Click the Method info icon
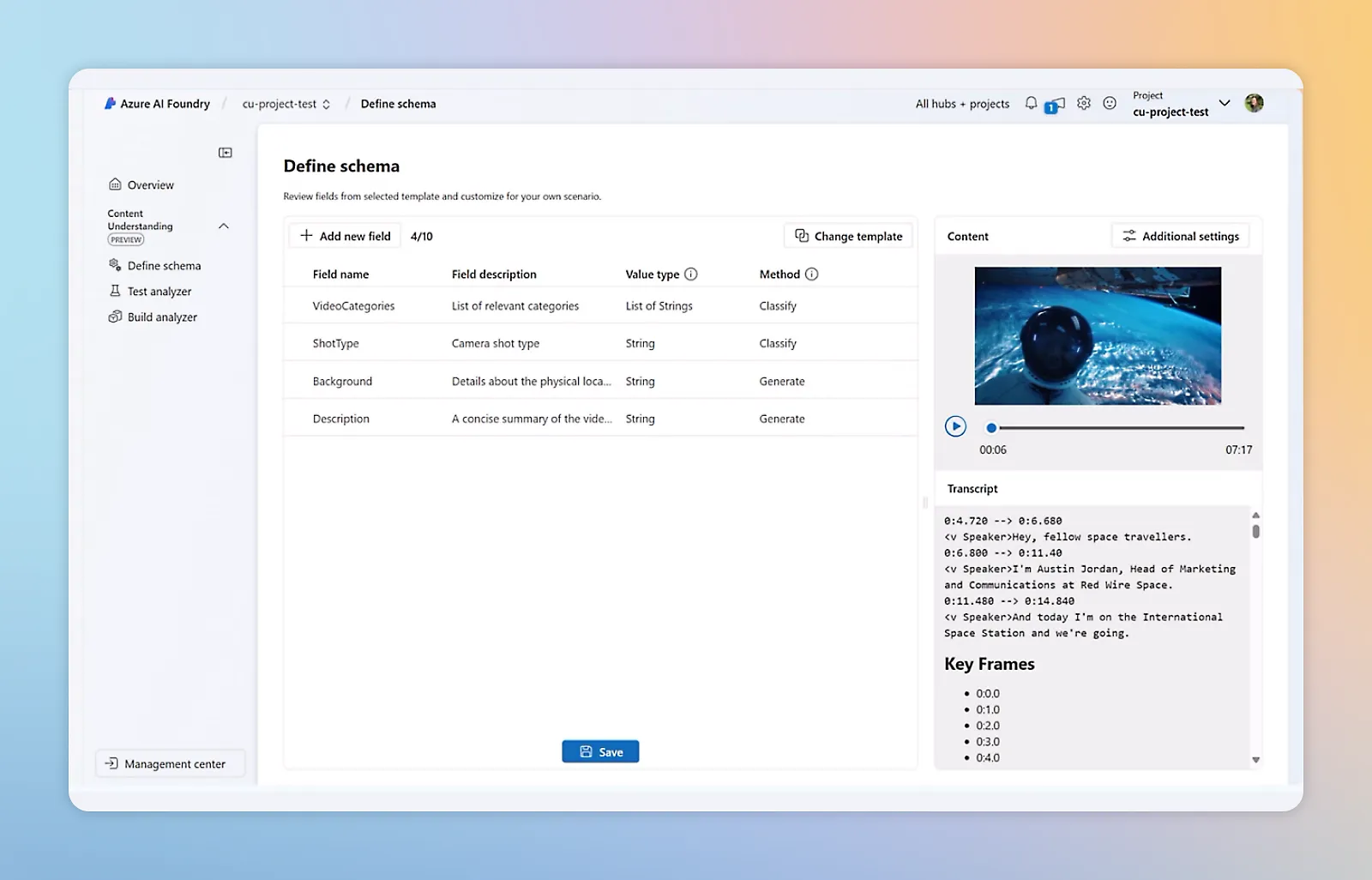The width and height of the screenshot is (1372, 880). click(x=811, y=274)
